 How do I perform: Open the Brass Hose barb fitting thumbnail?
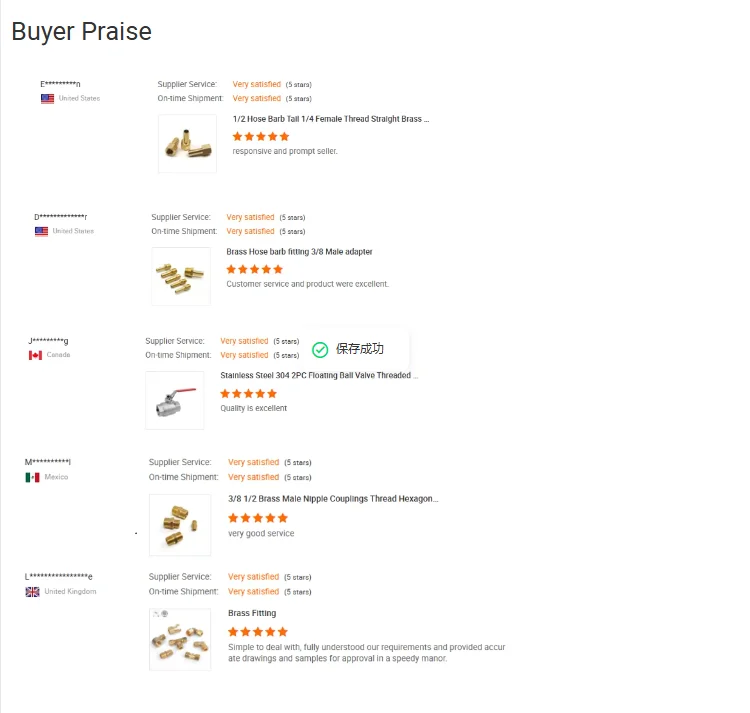pos(181,276)
